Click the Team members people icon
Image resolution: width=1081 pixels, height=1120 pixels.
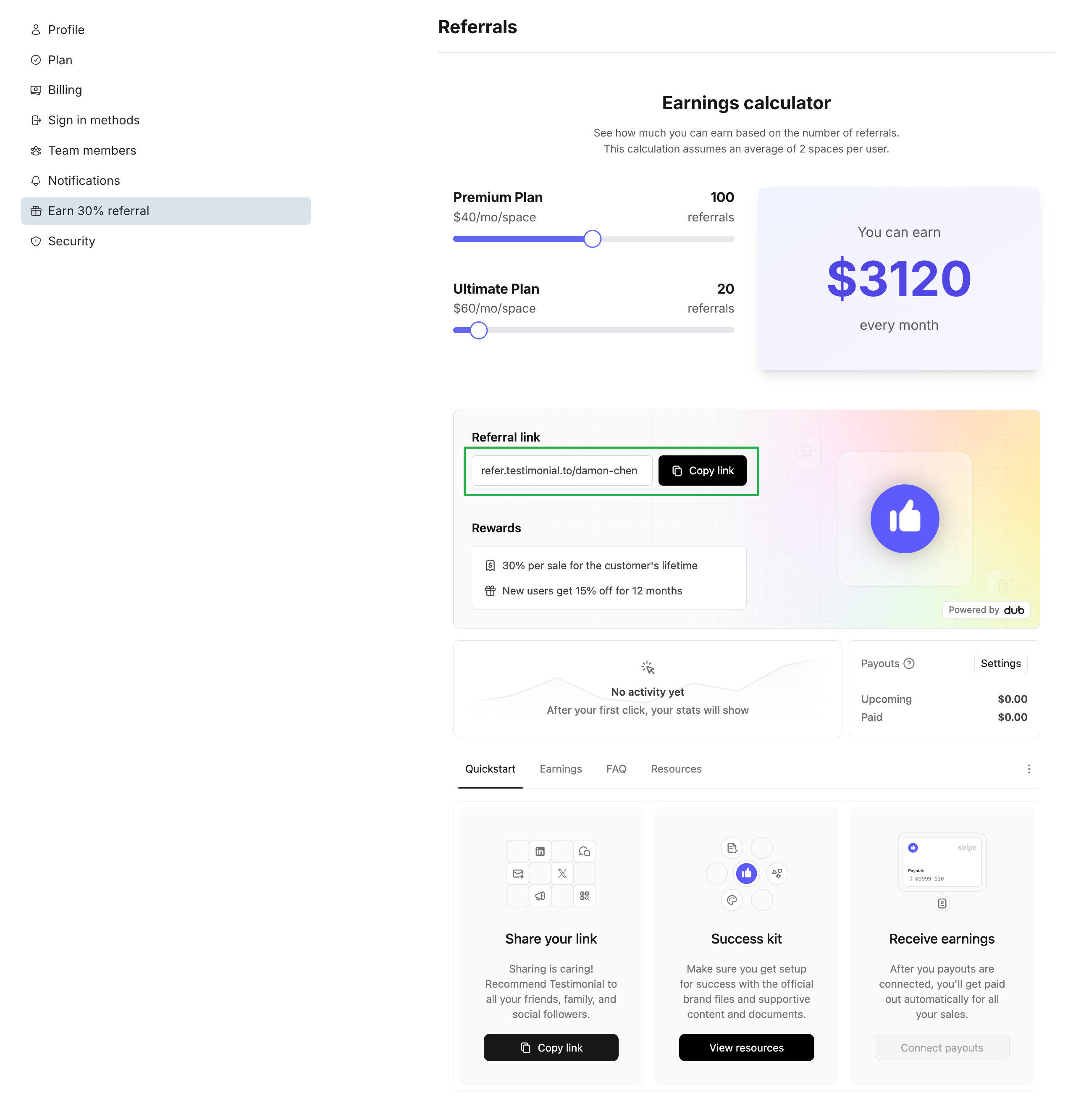35,150
